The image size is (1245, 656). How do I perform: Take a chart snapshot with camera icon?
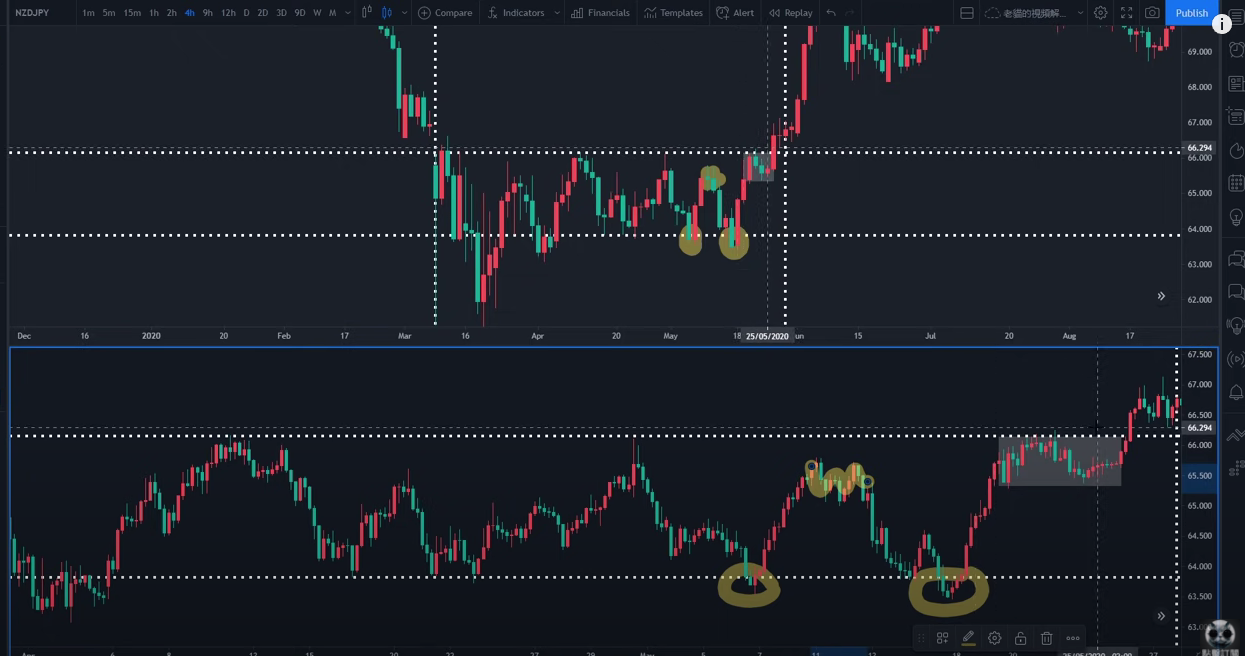click(1152, 13)
